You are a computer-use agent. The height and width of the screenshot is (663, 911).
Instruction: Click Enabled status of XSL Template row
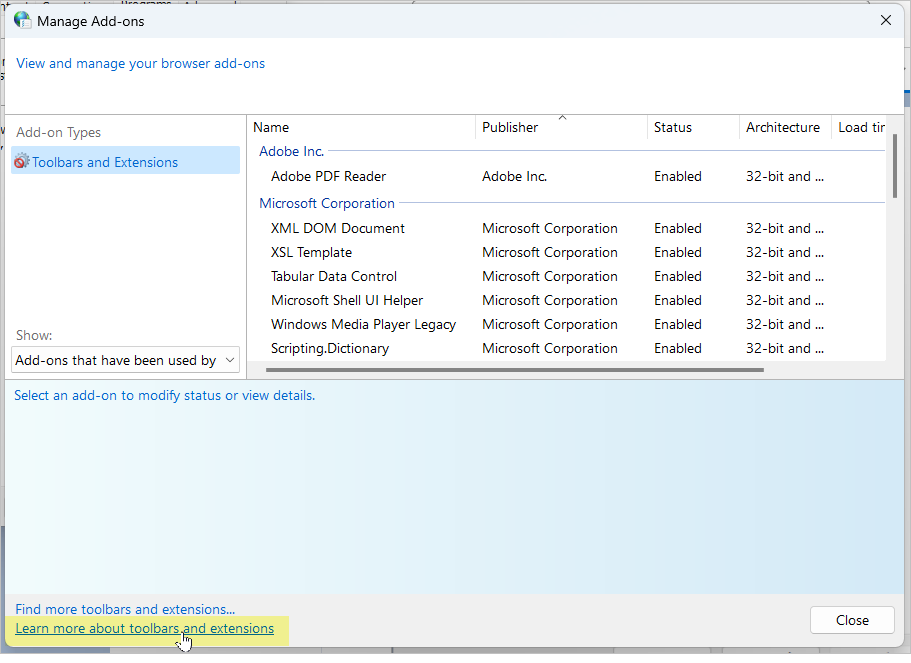coord(677,252)
